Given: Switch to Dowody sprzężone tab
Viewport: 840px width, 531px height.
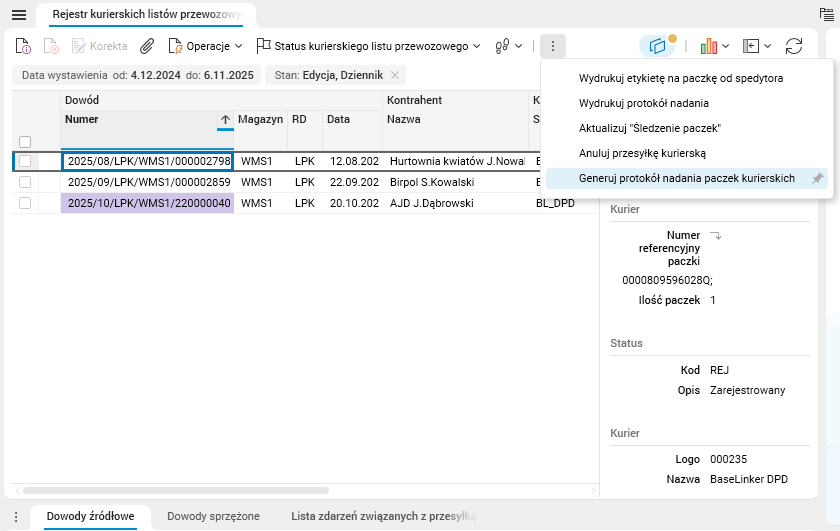Looking at the screenshot, I should click(x=213, y=516).
